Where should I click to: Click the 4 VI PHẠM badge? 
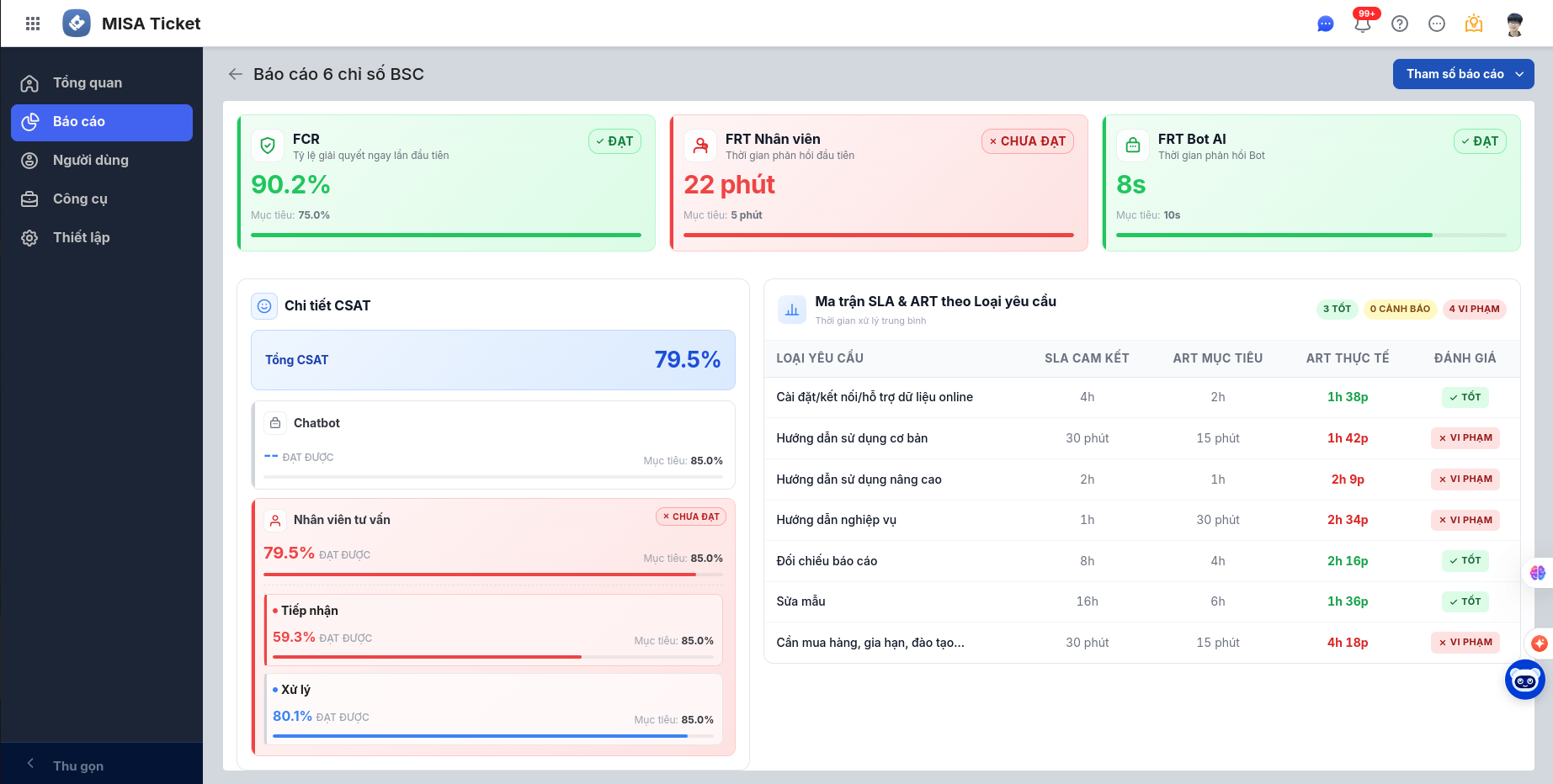pos(1474,309)
